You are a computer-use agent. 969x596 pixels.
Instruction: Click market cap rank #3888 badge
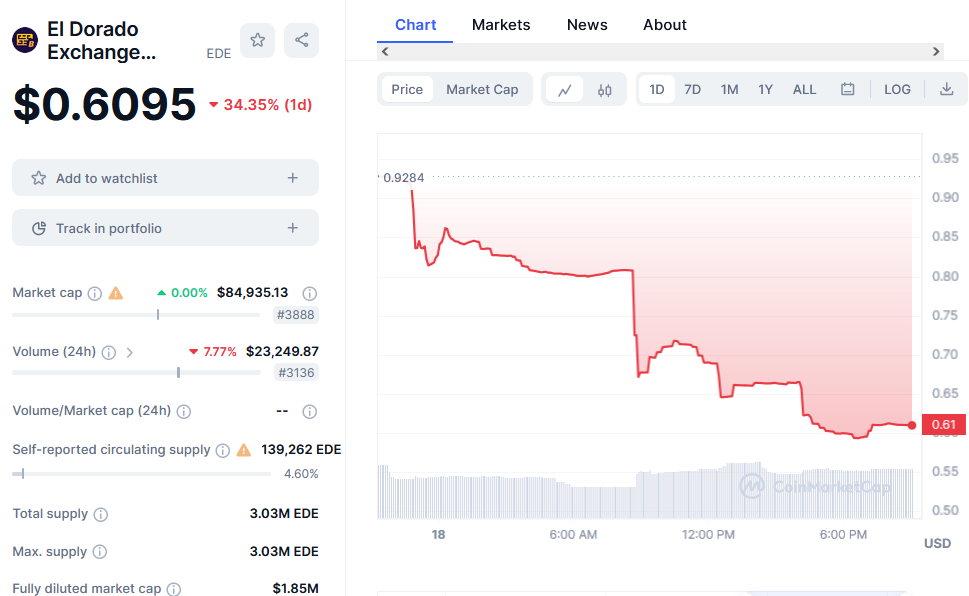click(x=295, y=315)
